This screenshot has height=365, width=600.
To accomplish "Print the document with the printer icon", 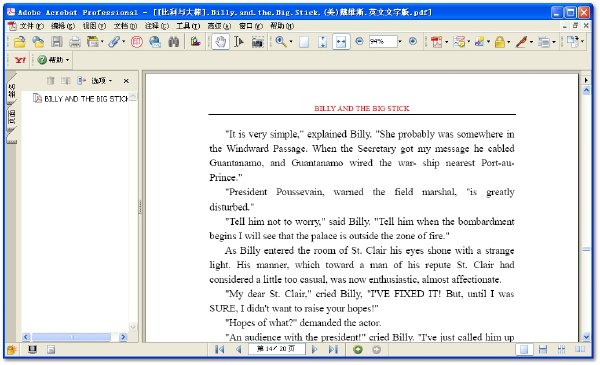I will click(x=75, y=42).
